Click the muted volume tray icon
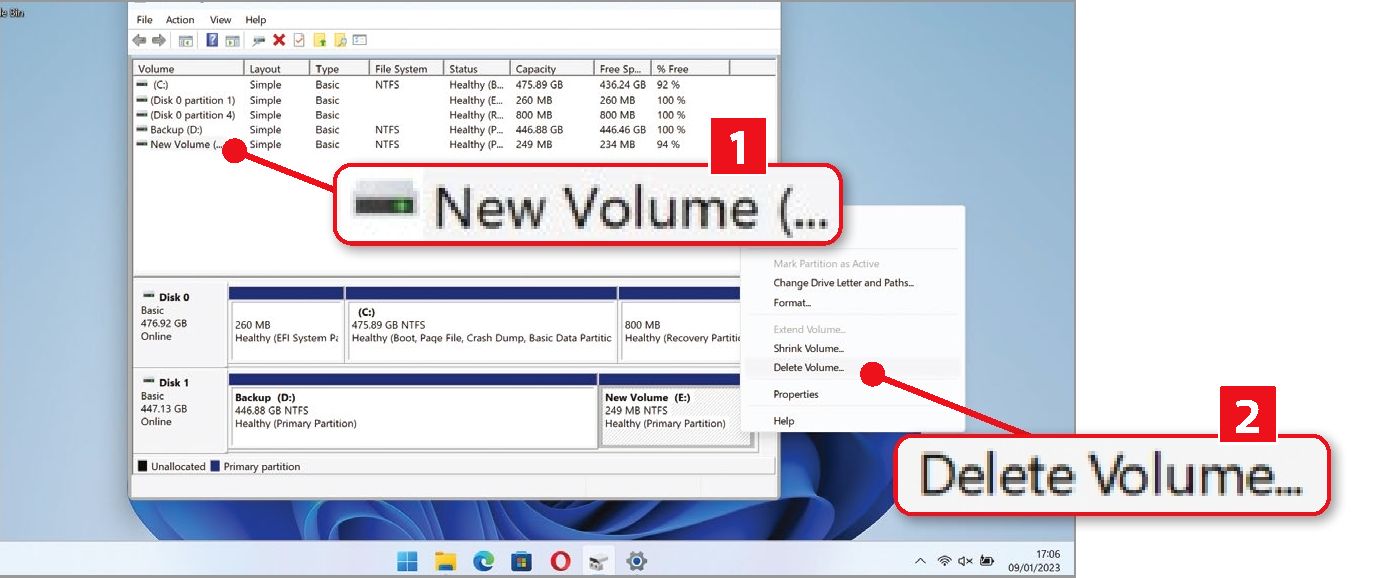Image resolution: width=1375 pixels, height=578 pixels. [x=965, y=561]
